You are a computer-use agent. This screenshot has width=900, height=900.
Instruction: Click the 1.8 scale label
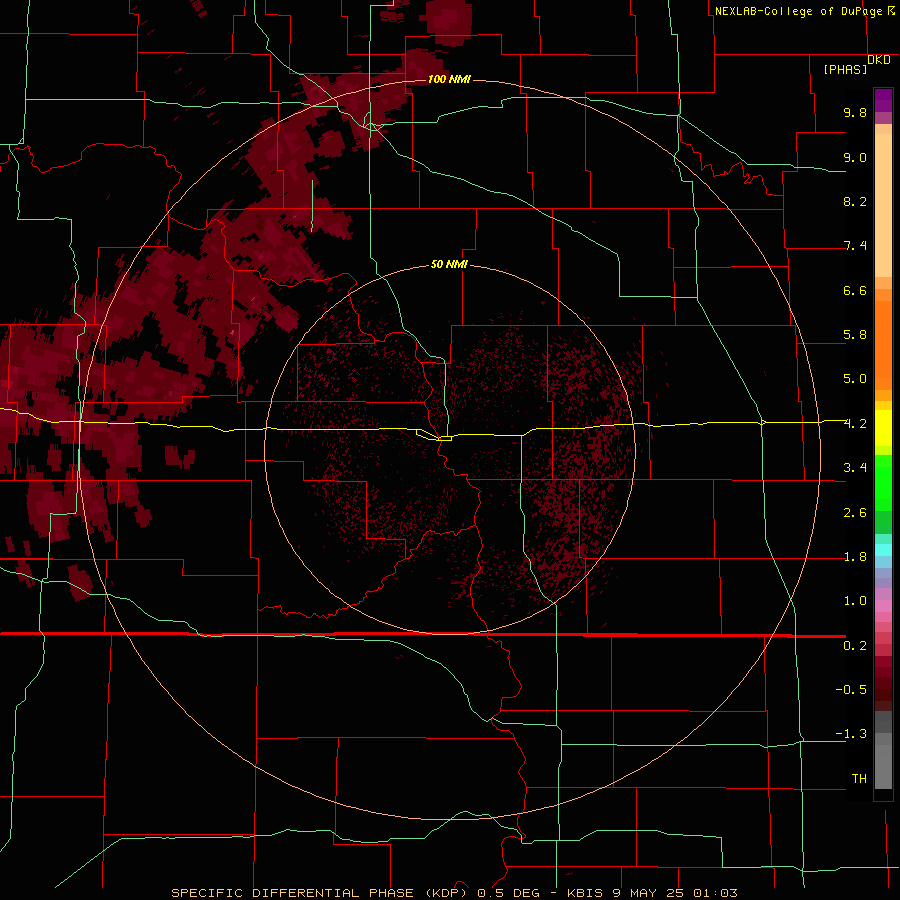click(x=855, y=557)
